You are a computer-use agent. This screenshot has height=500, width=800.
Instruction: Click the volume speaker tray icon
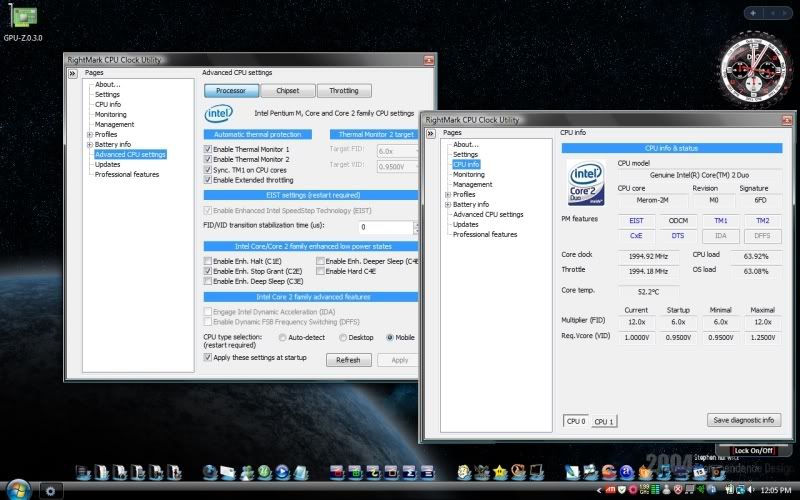pyautogui.click(x=751, y=489)
